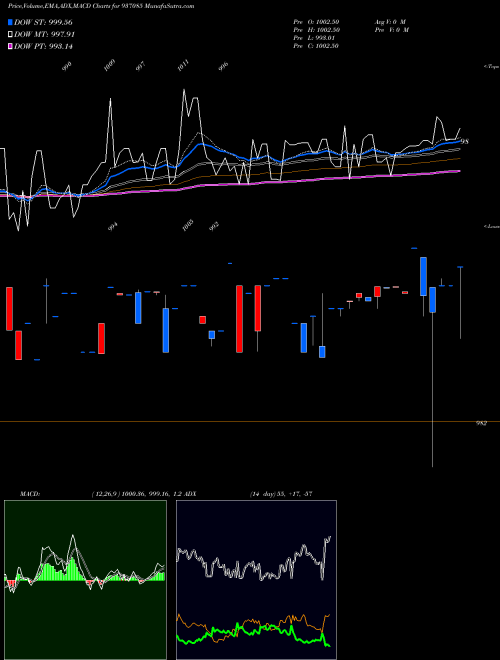
Task: Click the MACD (12,26,9) values text
Action: 136,494
